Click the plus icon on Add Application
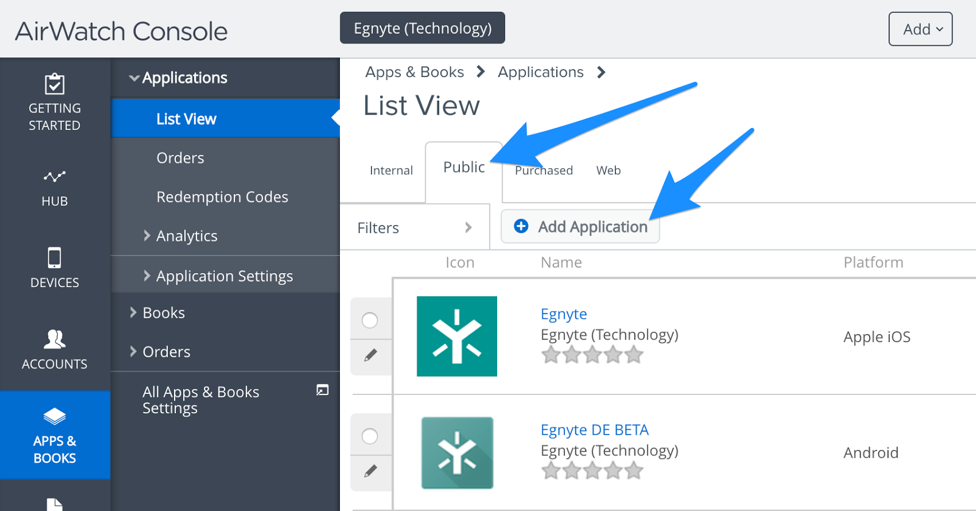The width and height of the screenshot is (976, 511). pos(521,226)
